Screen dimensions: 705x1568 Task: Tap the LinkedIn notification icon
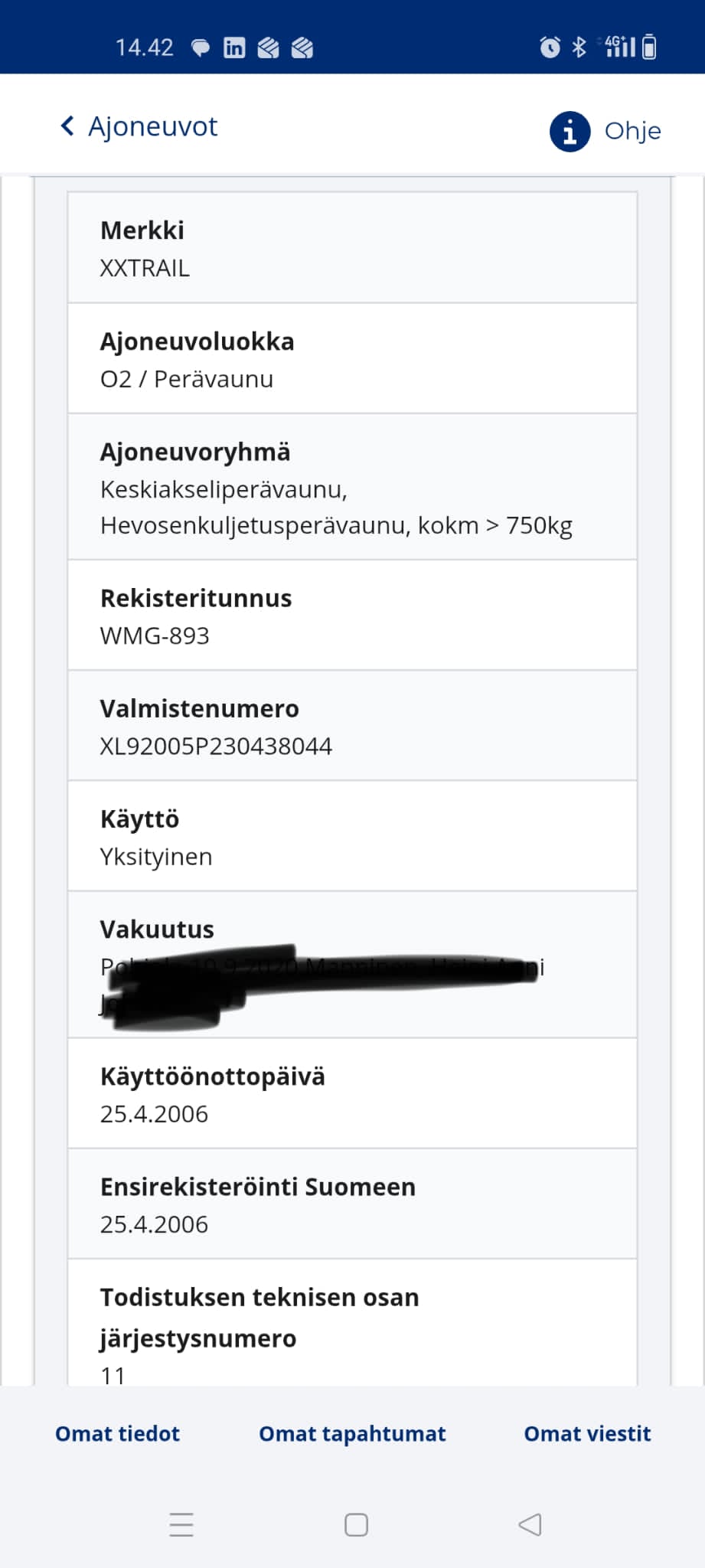tap(233, 47)
